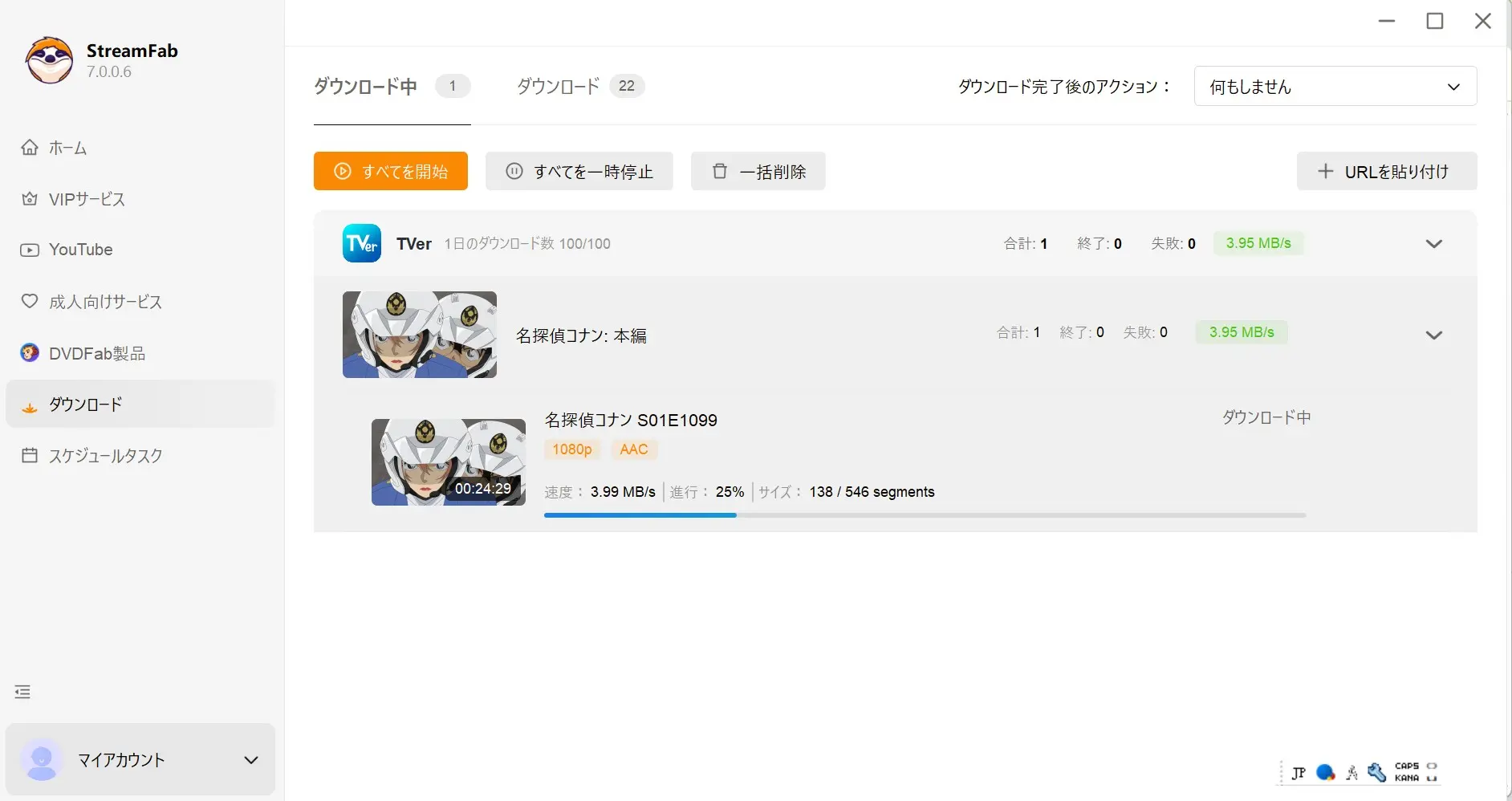This screenshot has width=1512, height=801.
Task: Click the StreamFab sloth logo
Action: [49, 60]
